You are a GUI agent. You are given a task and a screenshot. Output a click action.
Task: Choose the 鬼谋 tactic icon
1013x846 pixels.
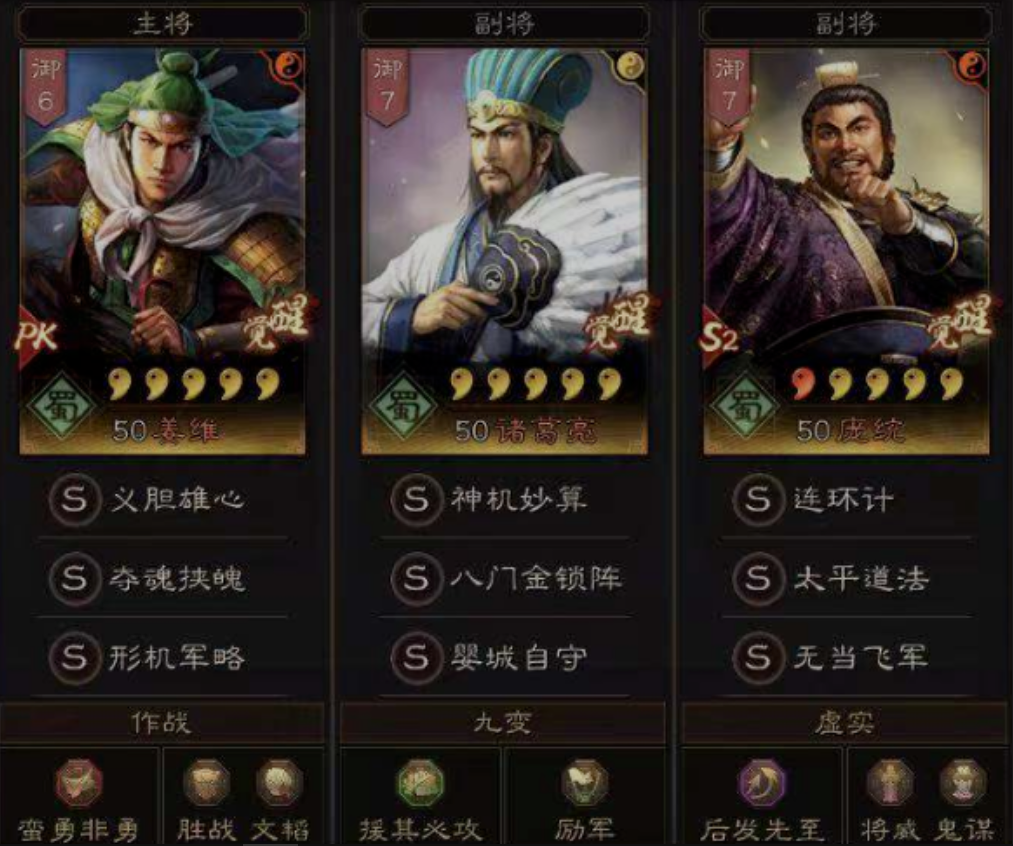click(x=963, y=783)
